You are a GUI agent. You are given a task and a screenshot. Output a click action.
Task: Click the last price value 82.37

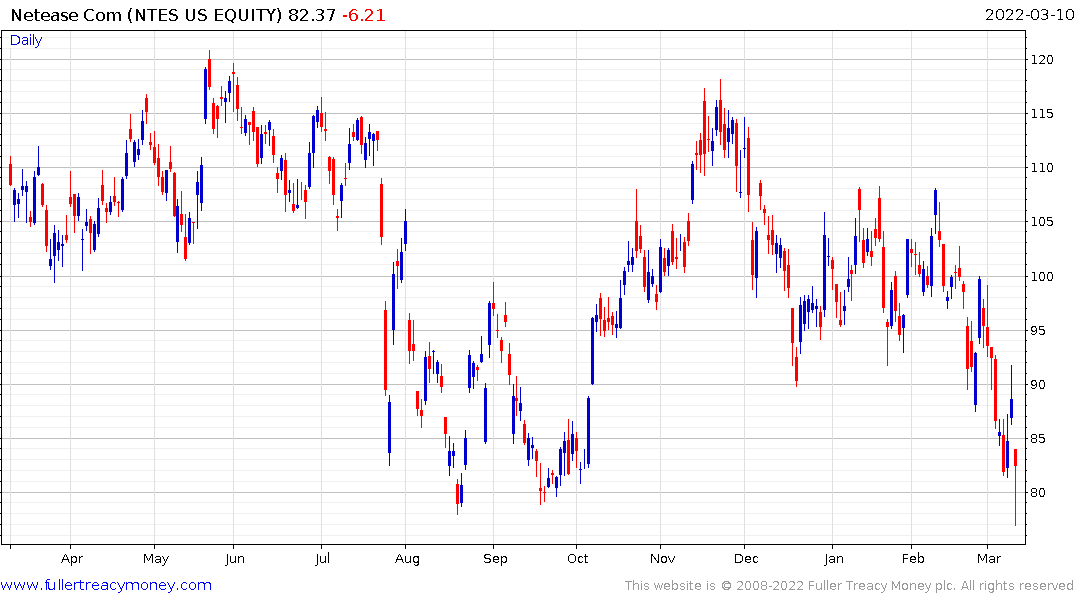312,15
